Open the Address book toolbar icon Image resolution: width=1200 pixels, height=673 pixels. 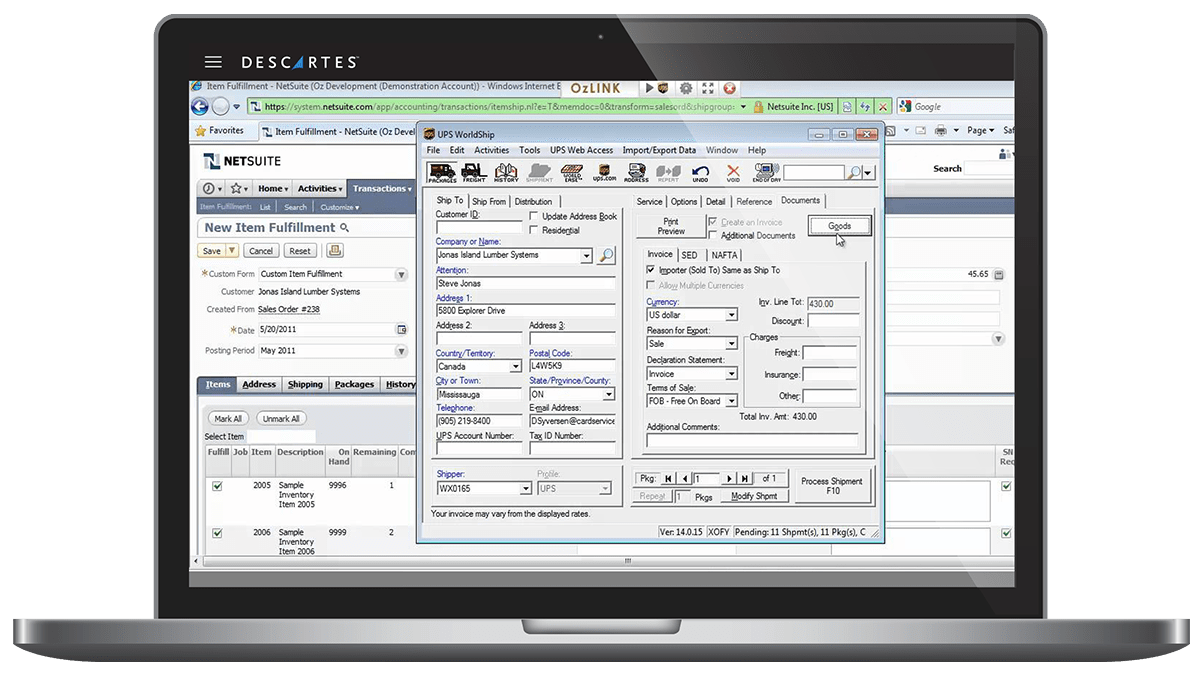coord(636,173)
